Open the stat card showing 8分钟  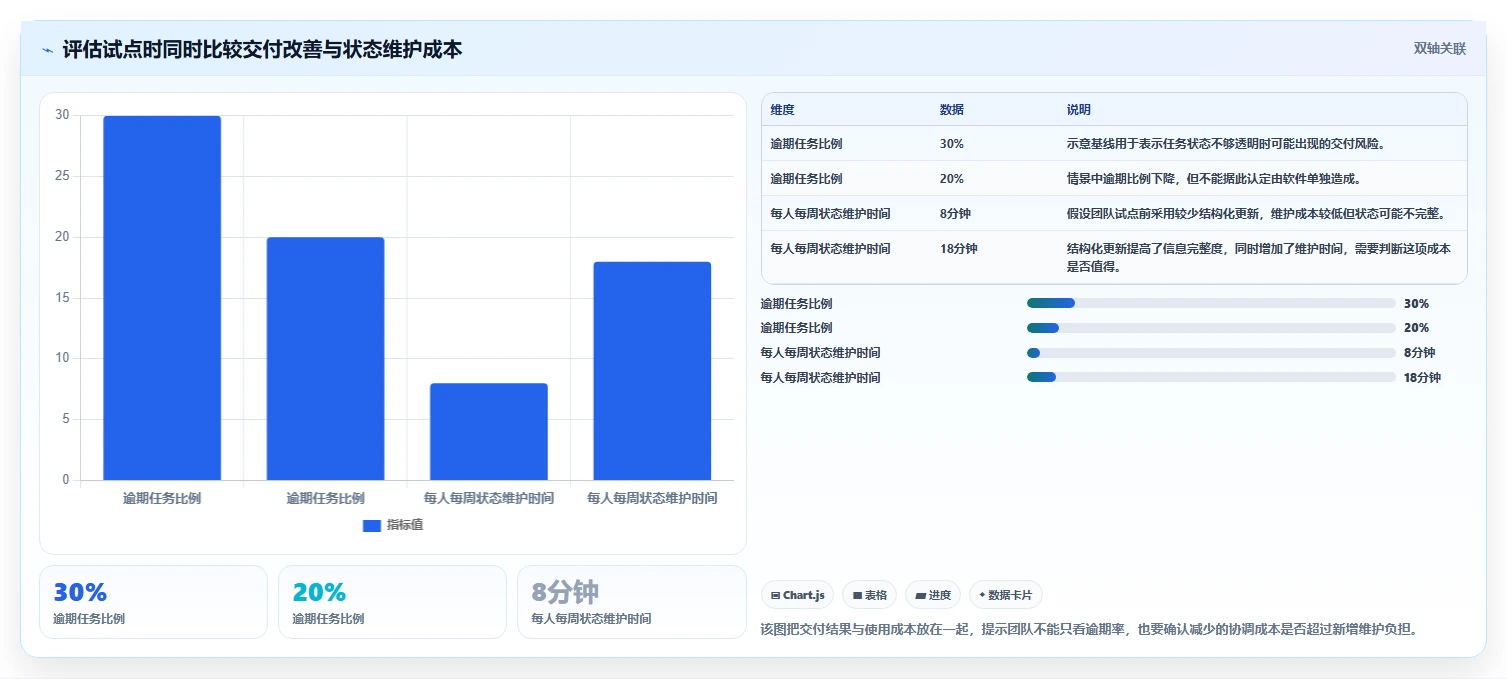(x=631, y=602)
